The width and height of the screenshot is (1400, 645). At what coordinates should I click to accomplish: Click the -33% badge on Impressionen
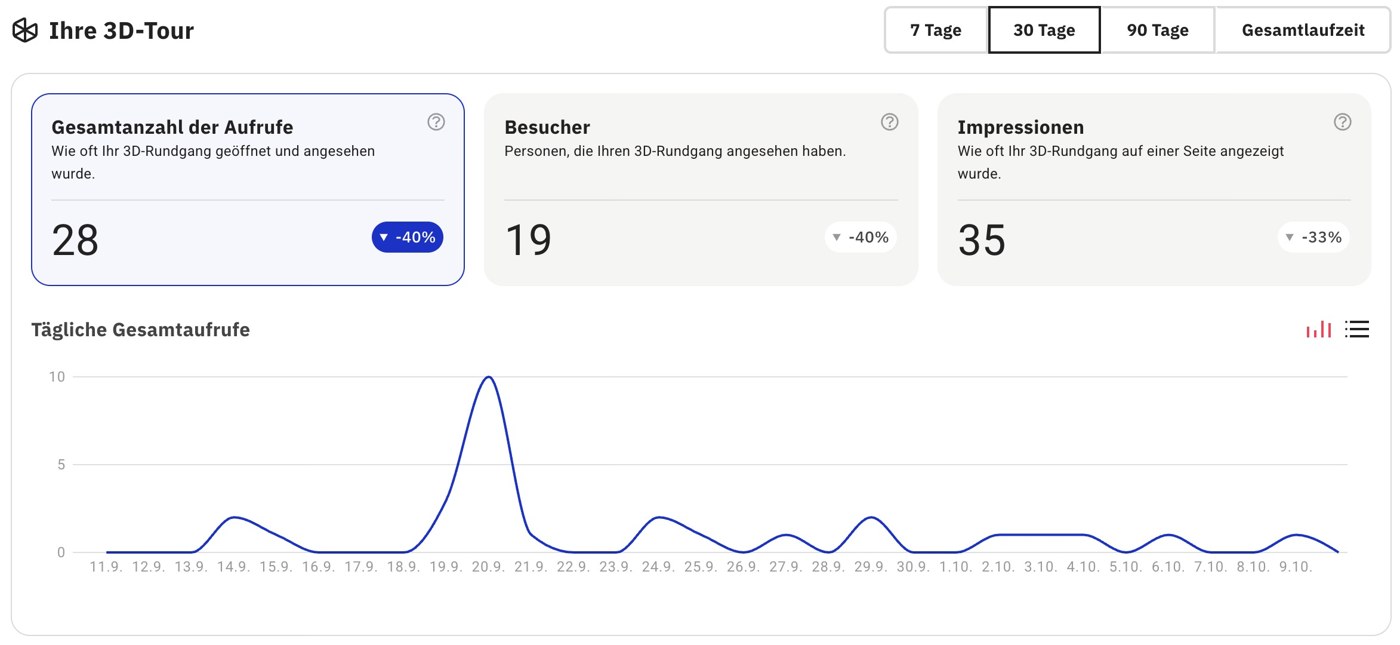[1314, 238]
